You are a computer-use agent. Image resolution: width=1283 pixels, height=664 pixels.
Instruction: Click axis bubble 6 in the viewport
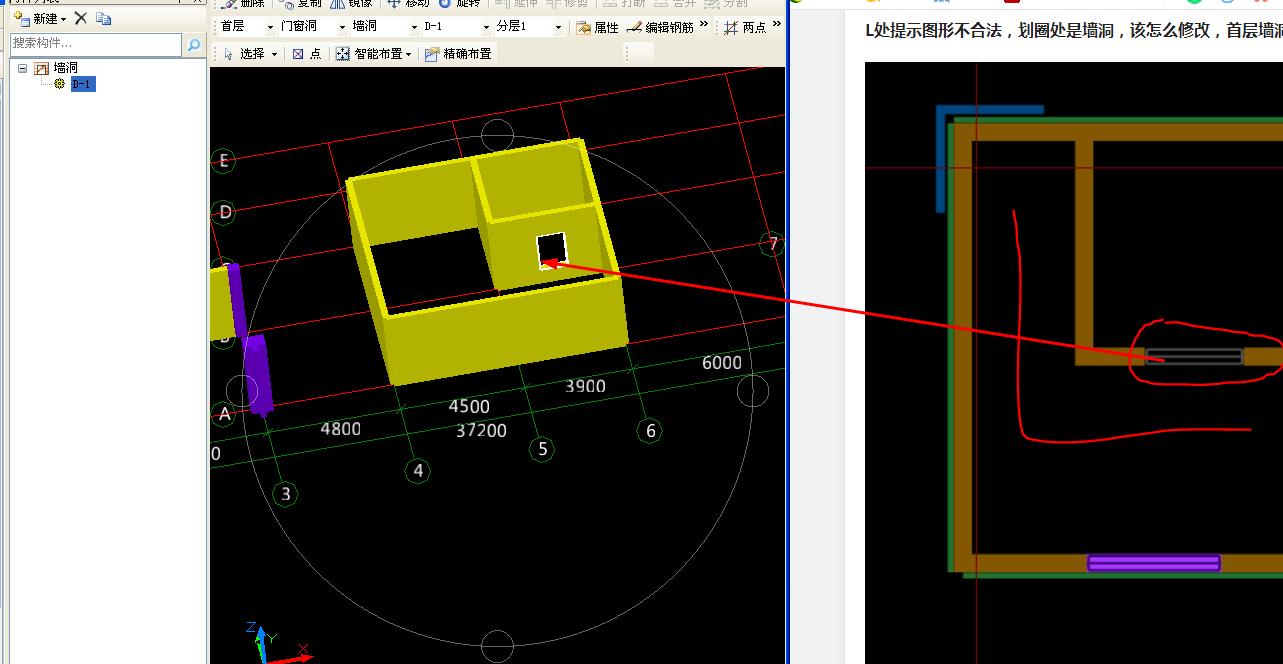(651, 431)
